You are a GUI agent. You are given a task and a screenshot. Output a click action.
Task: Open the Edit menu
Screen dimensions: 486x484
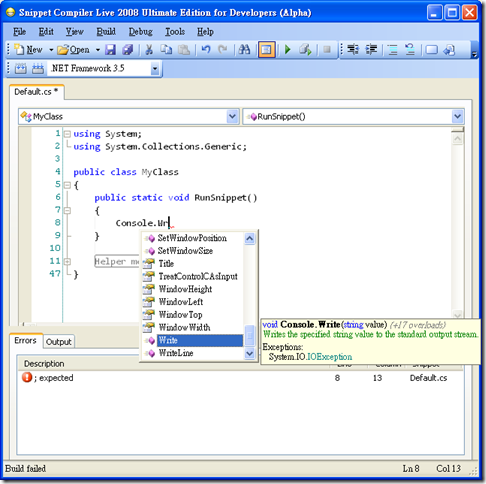tap(46, 32)
